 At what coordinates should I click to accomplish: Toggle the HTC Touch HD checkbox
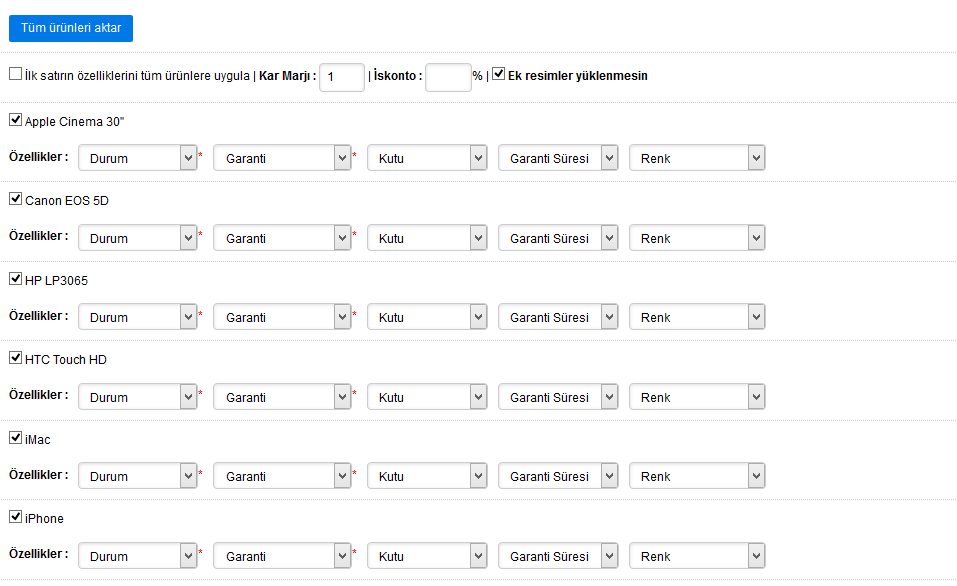point(15,358)
